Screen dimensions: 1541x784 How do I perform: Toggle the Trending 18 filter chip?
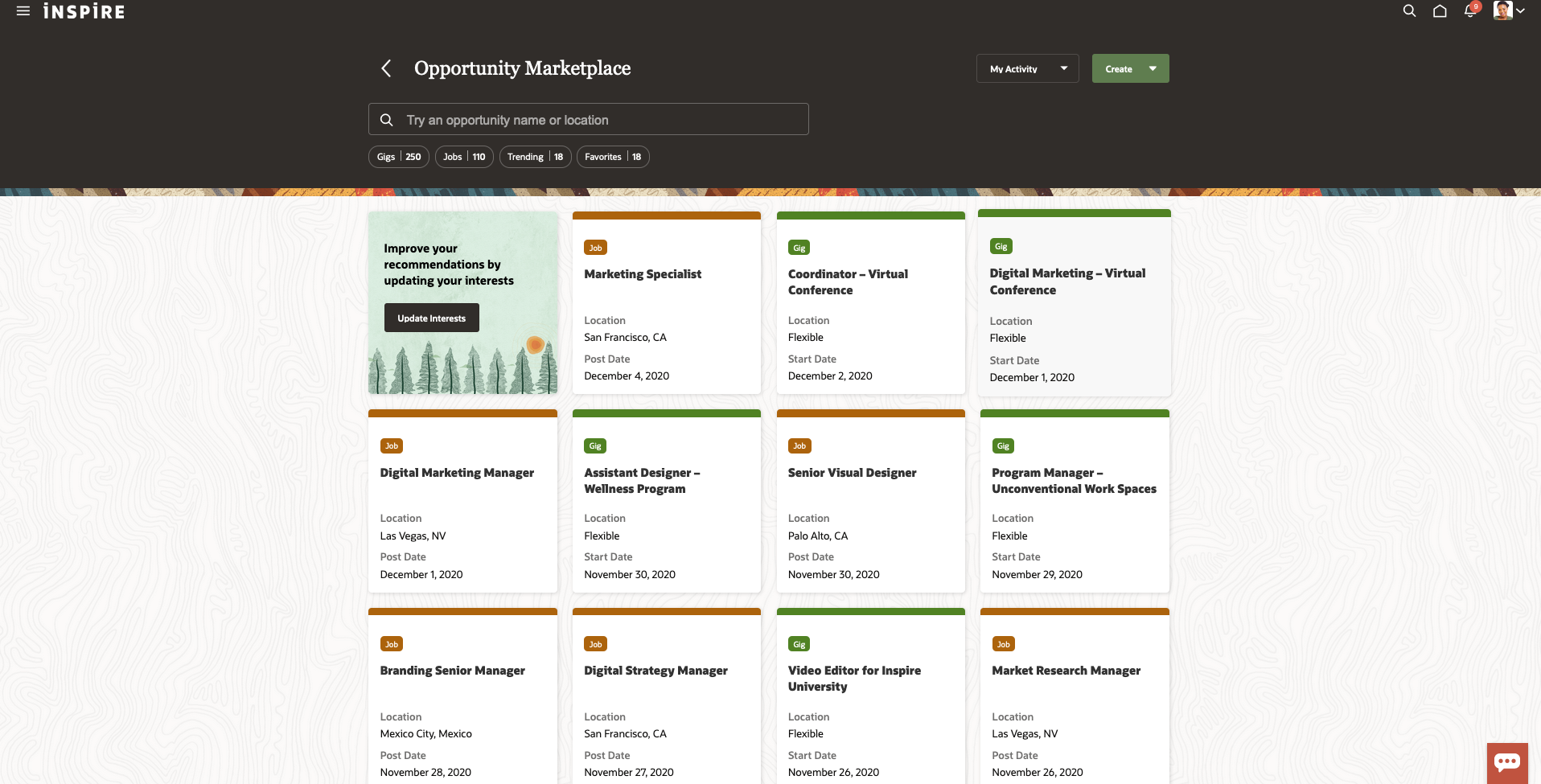click(535, 157)
